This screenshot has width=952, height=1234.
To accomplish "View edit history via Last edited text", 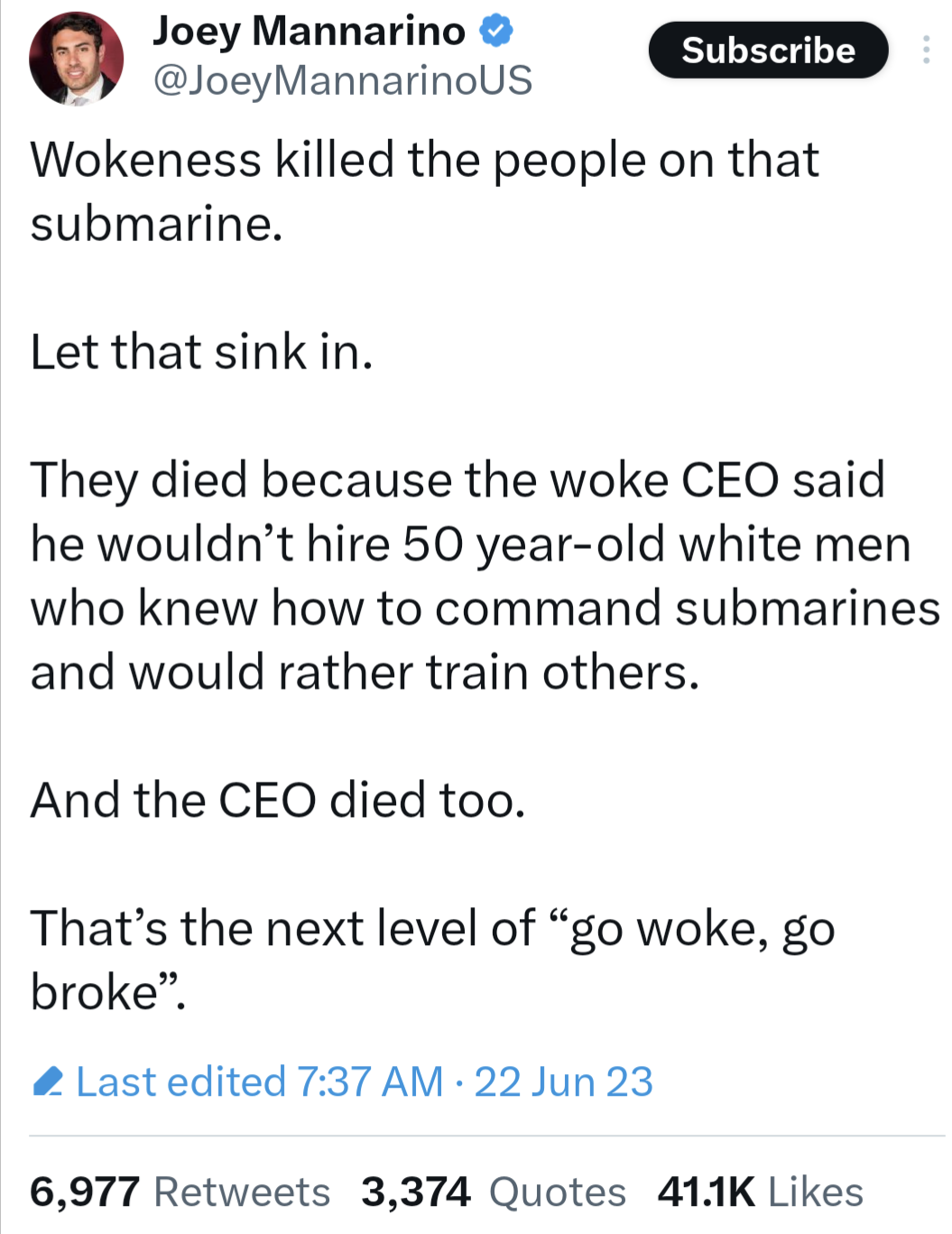I will (x=181, y=1081).
